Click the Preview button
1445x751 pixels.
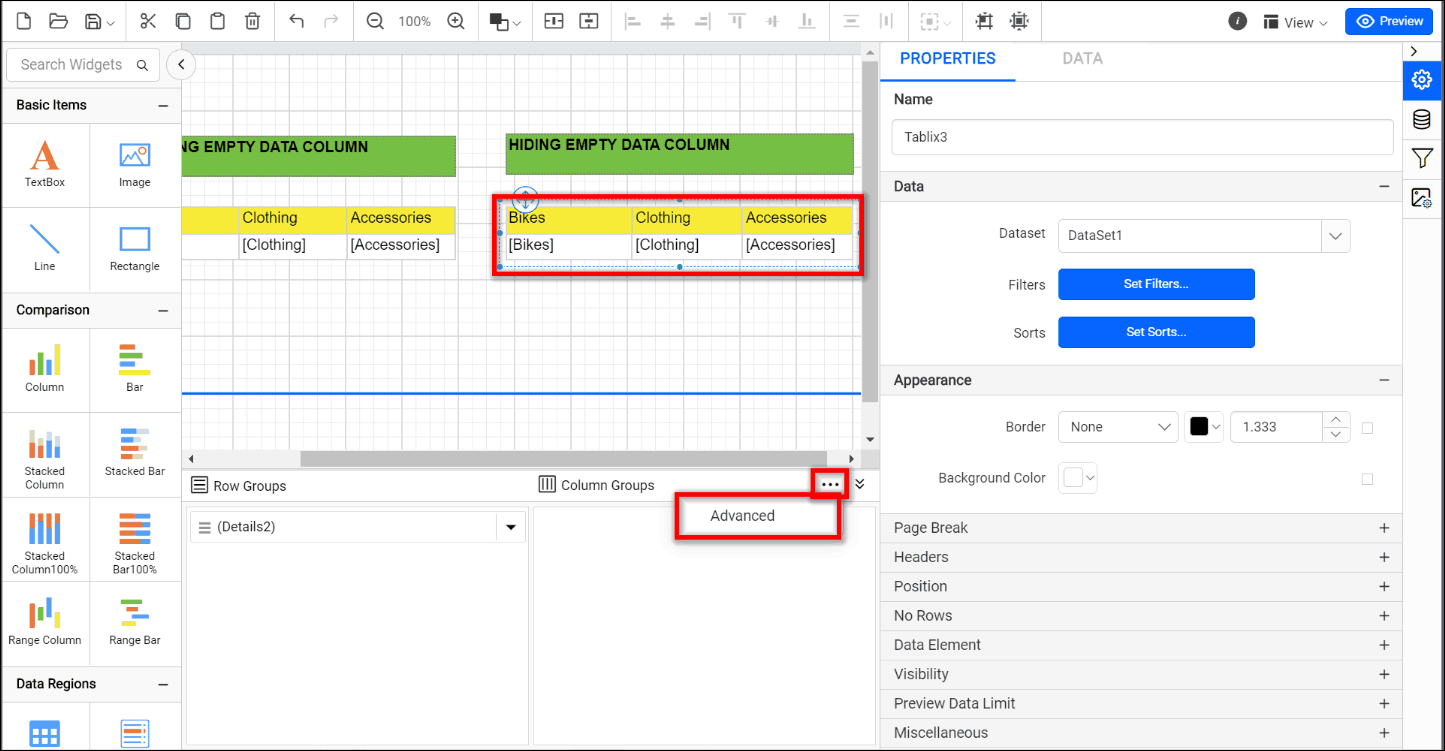point(1389,21)
